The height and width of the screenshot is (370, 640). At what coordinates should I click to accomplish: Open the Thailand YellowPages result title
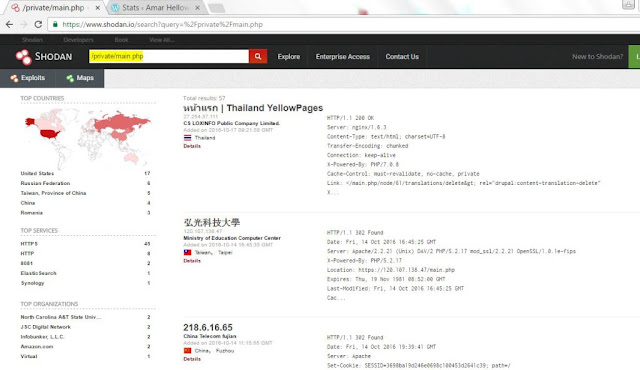tap(253, 108)
